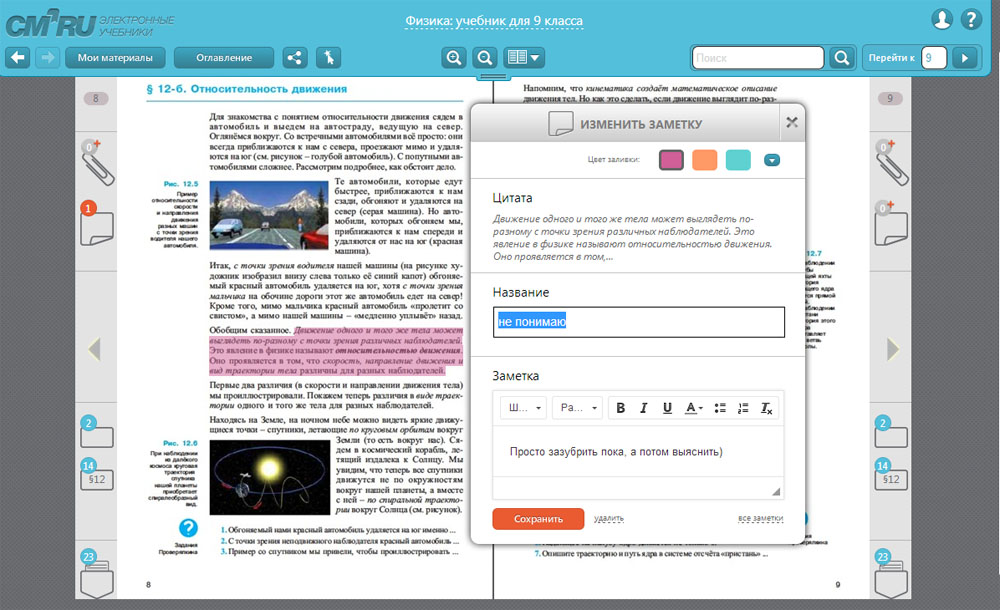Image resolution: width=1000 pixels, height=610 pixels.
Task: Toggle underline formatting in note editor
Action: pyautogui.click(x=666, y=408)
